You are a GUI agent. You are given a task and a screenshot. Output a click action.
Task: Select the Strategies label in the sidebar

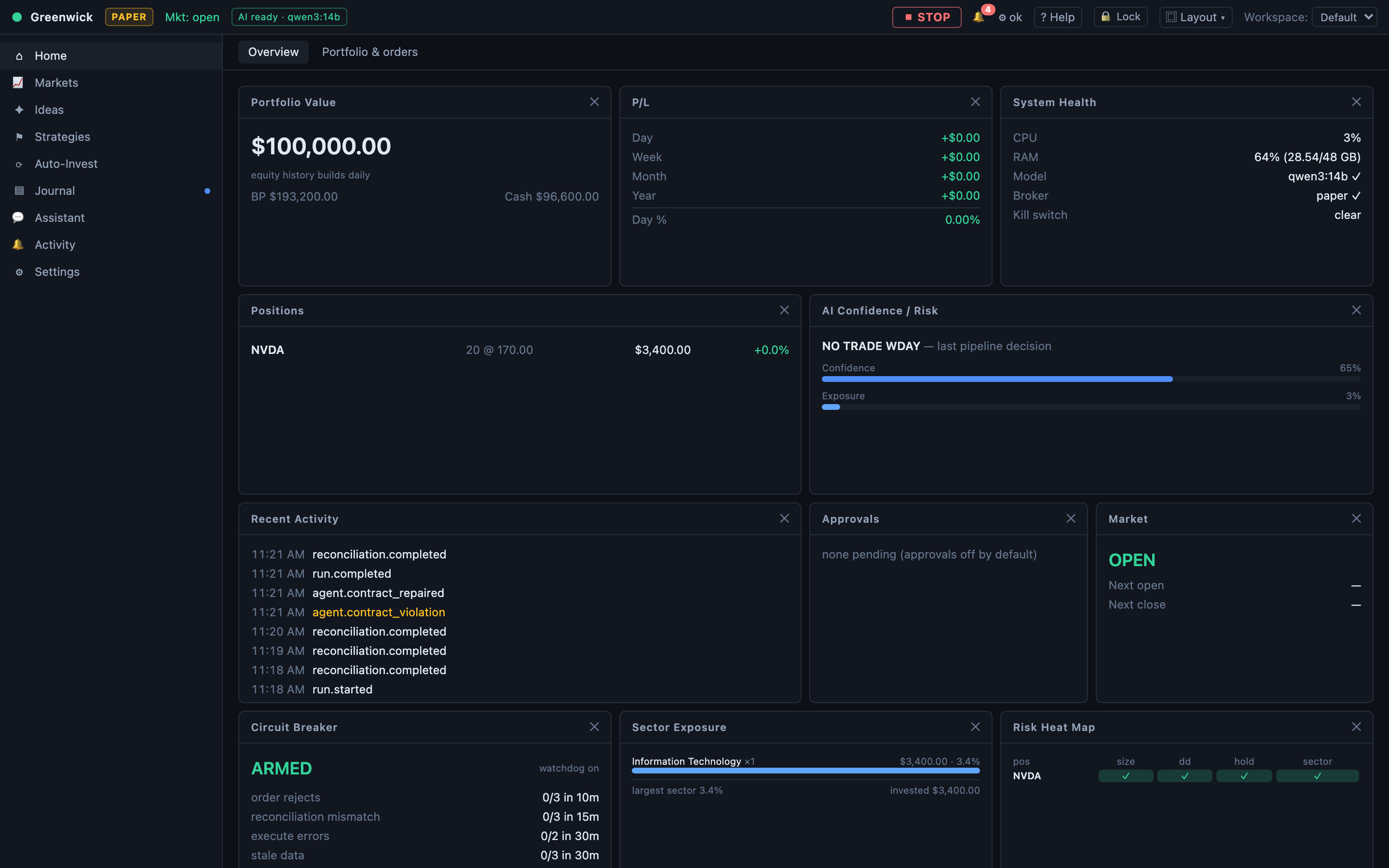[x=63, y=136]
